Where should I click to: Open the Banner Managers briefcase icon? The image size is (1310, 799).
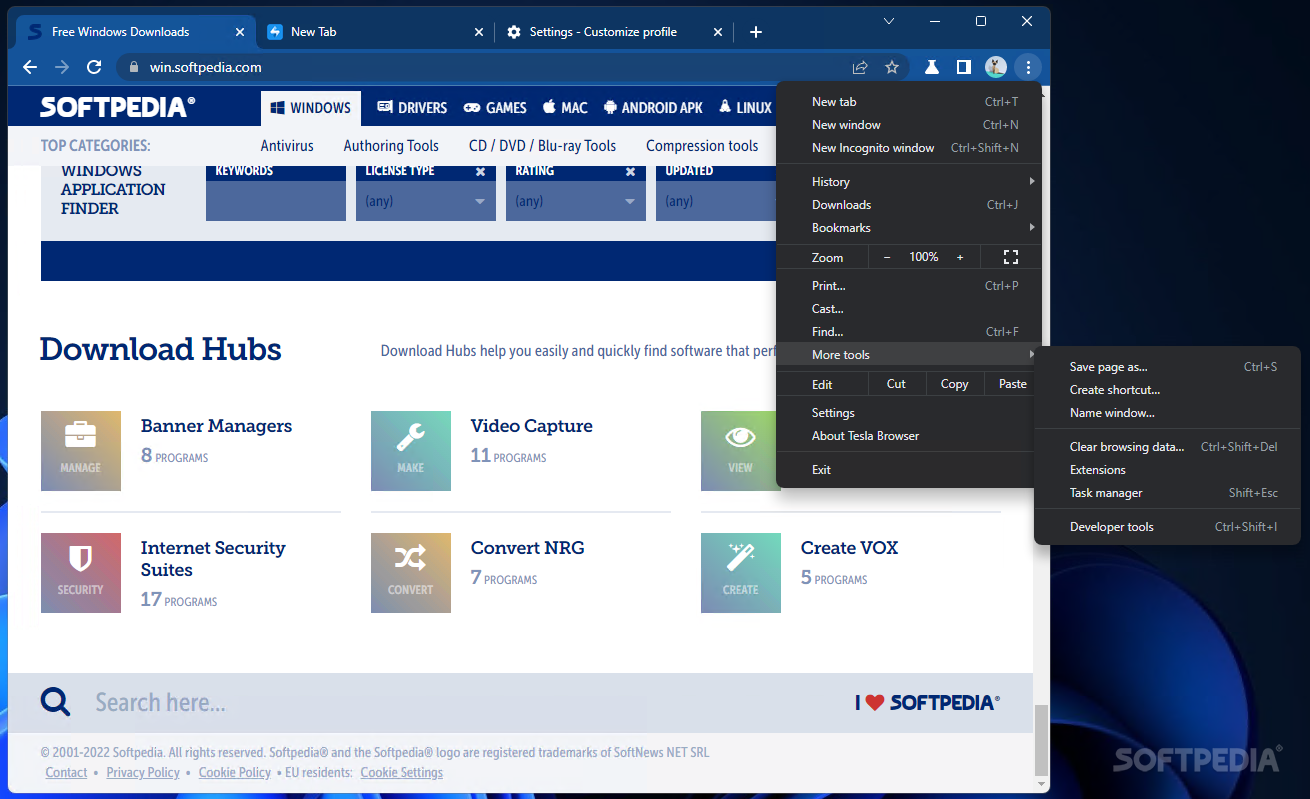tap(81, 451)
